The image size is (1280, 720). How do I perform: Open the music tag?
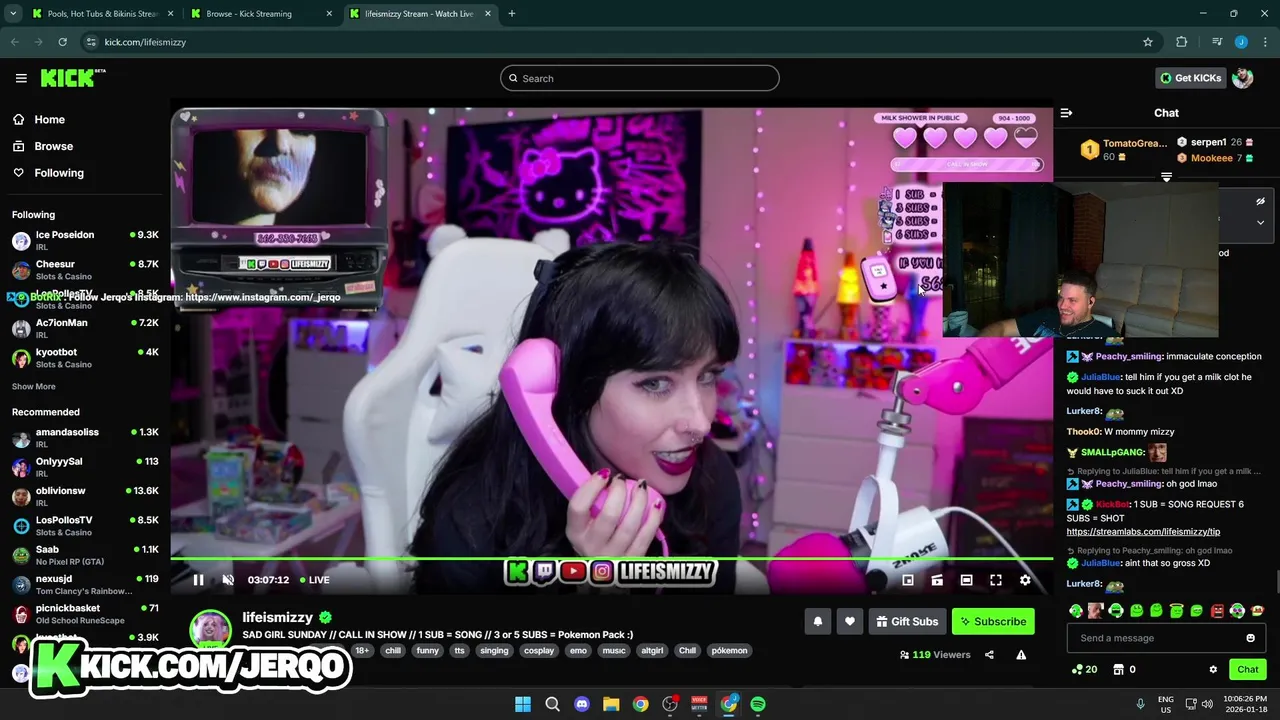pyautogui.click(x=614, y=650)
